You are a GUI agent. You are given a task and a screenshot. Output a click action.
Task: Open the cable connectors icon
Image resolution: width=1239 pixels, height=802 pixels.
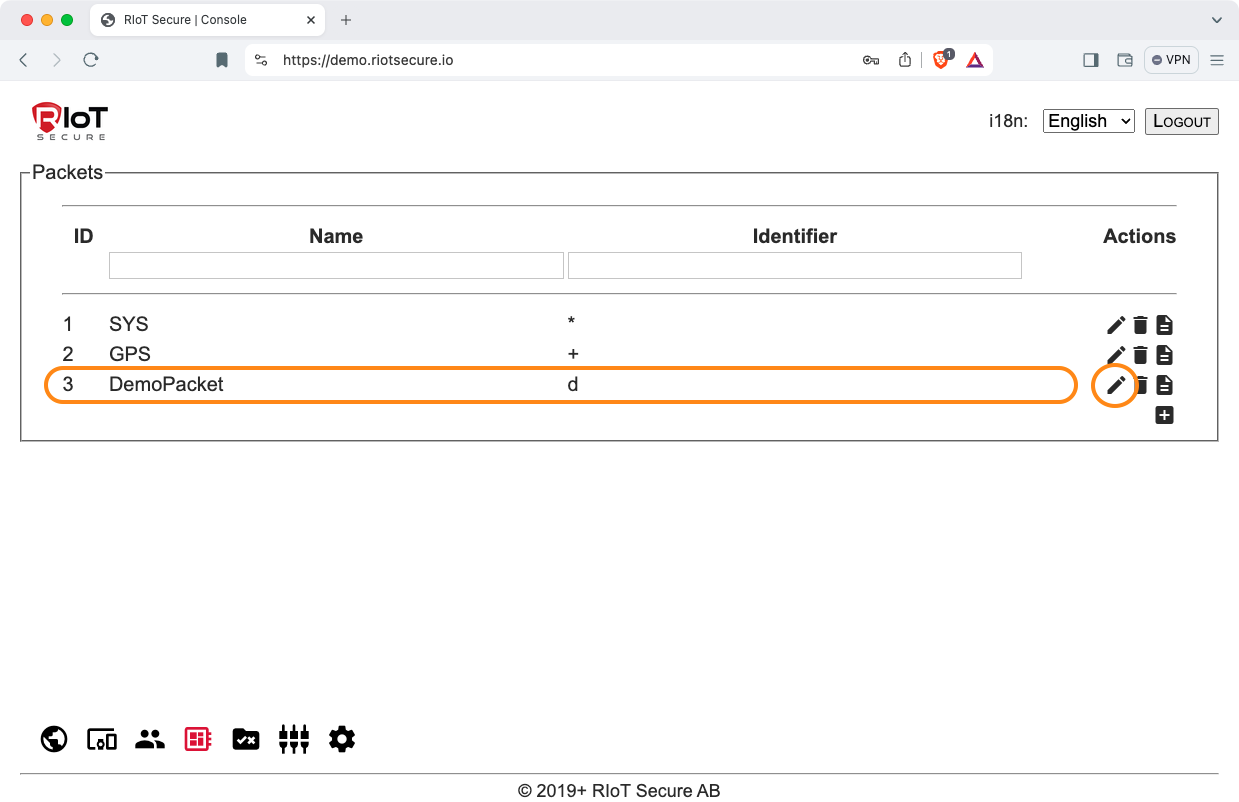coord(294,739)
